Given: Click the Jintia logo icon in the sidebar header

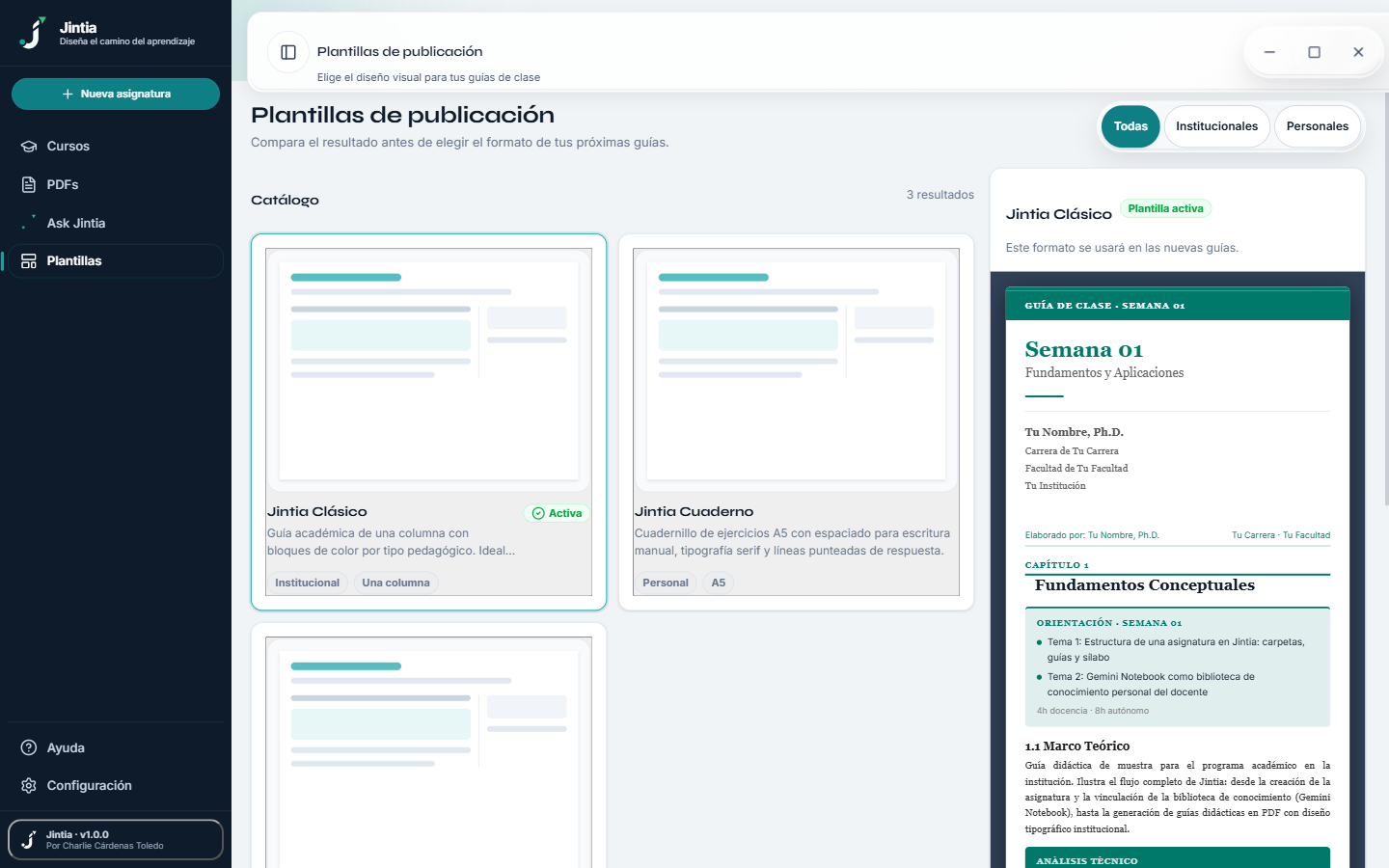Looking at the screenshot, I should (33, 33).
